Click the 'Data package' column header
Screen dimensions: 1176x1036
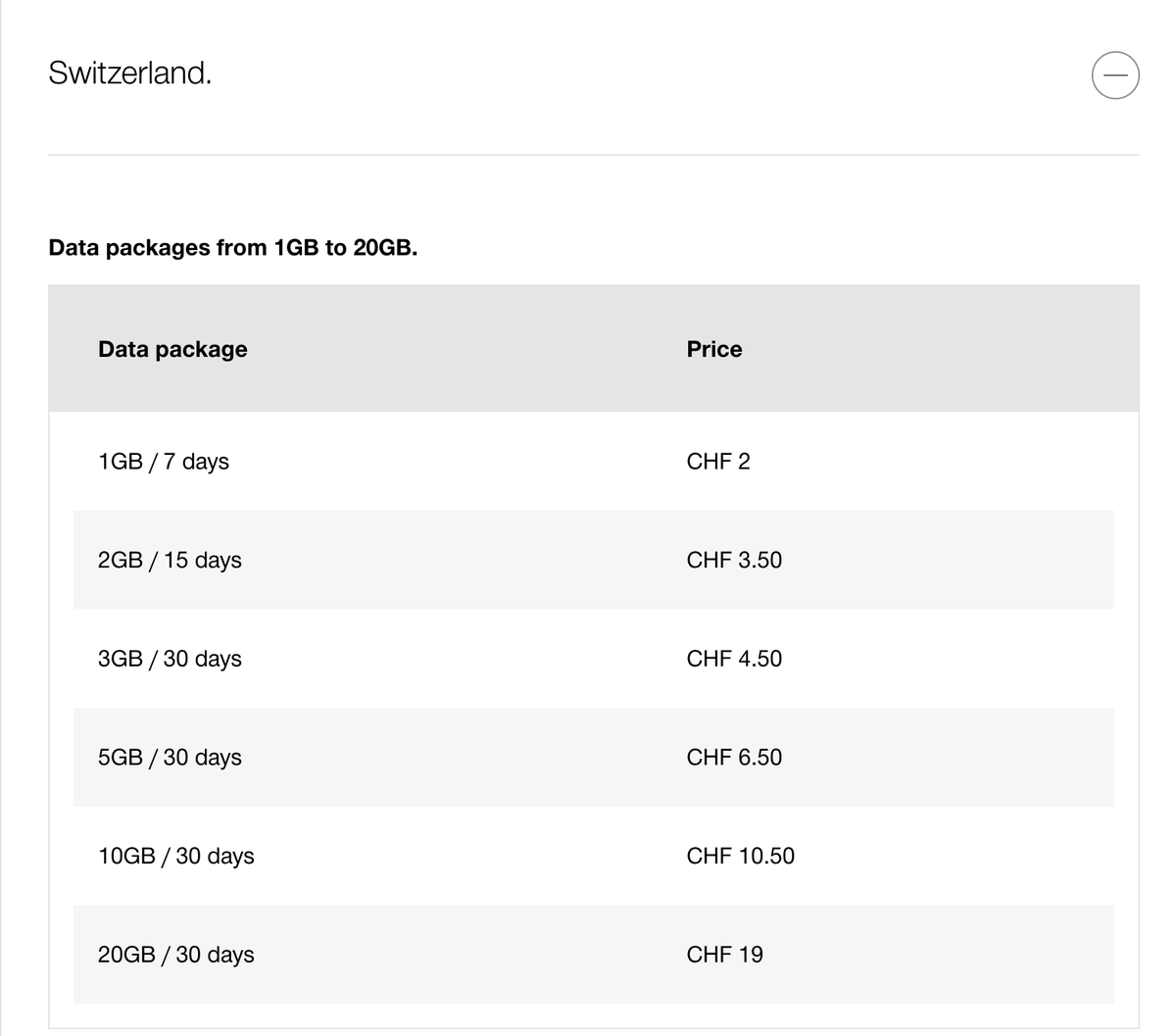(172, 349)
